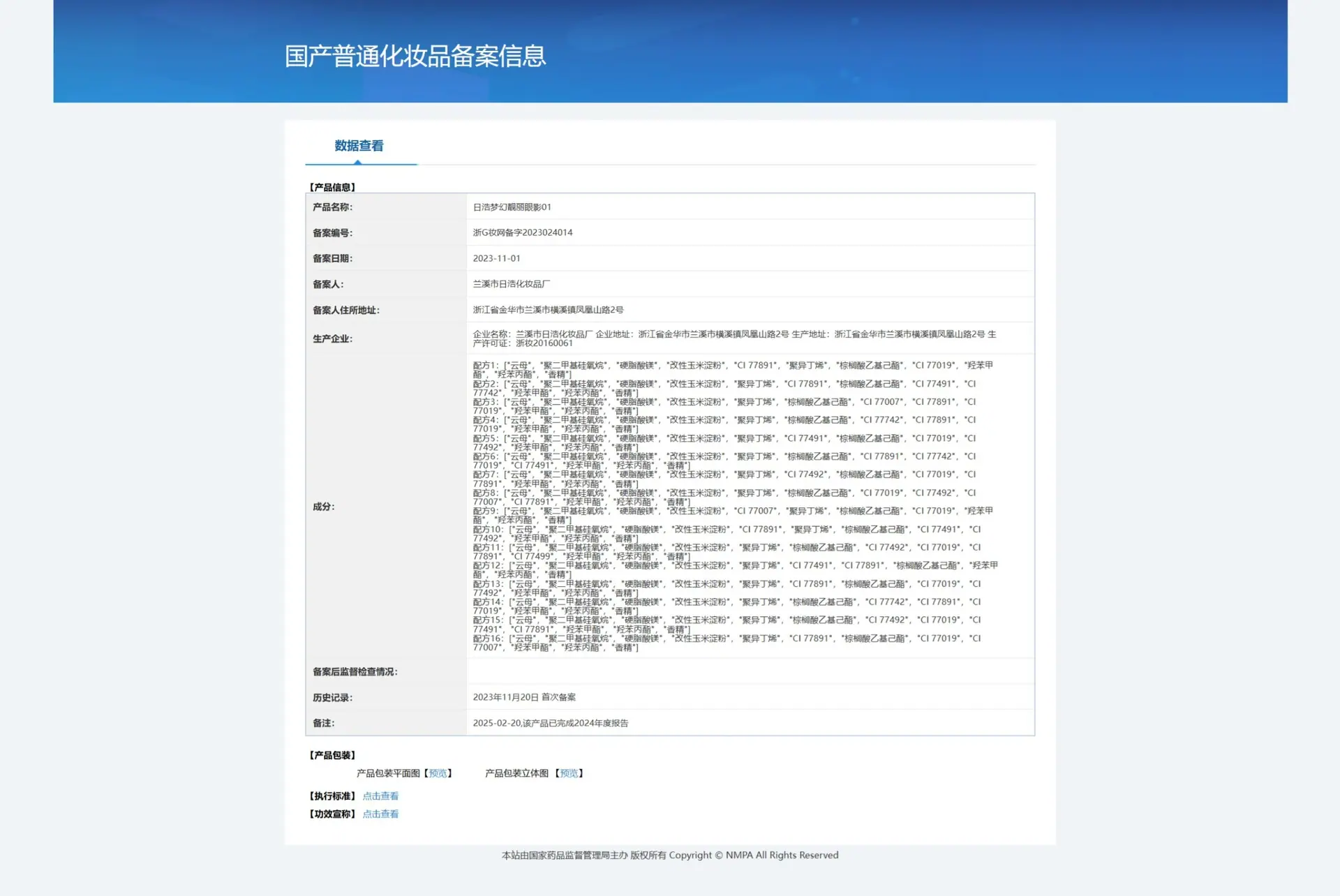Click the 生产企业 details text
Screen dimensions: 1340x896
pos(734,338)
